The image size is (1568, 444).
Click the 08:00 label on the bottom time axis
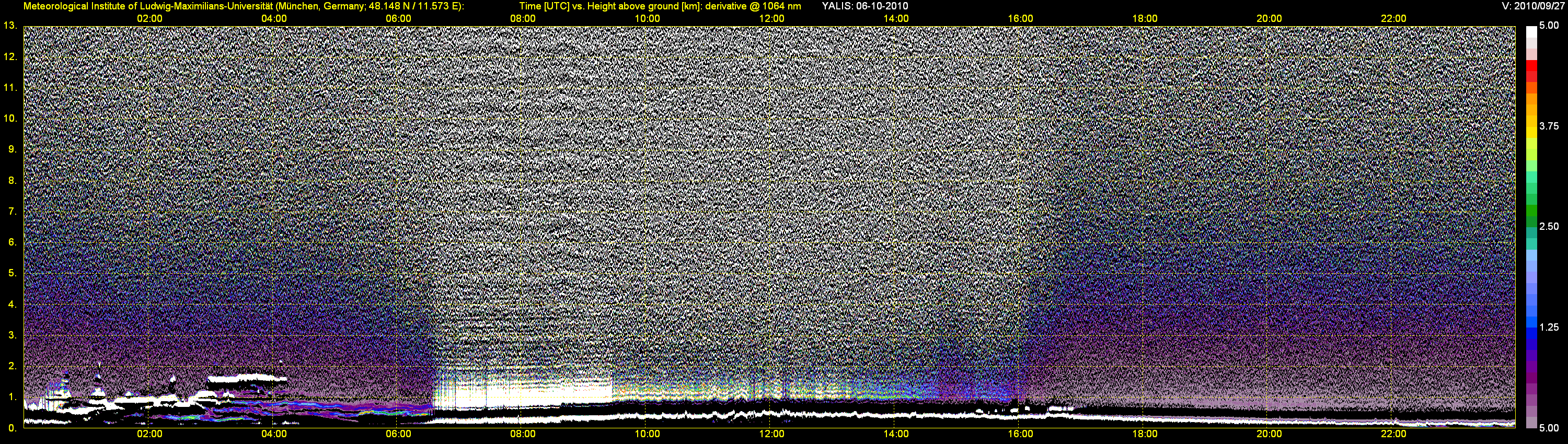coord(523,434)
